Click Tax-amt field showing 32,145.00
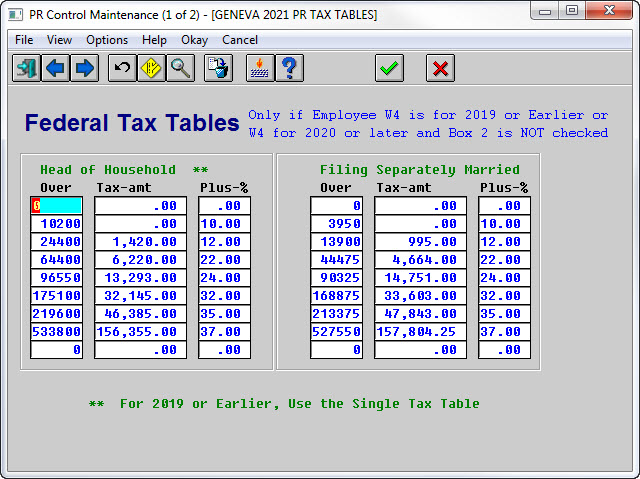640x479 pixels. tap(140, 295)
